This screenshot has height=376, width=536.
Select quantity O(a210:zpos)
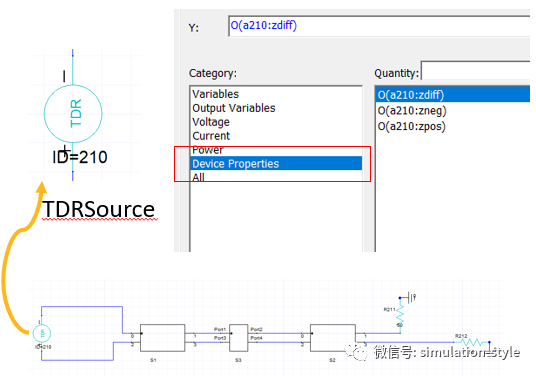tap(453, 126)
